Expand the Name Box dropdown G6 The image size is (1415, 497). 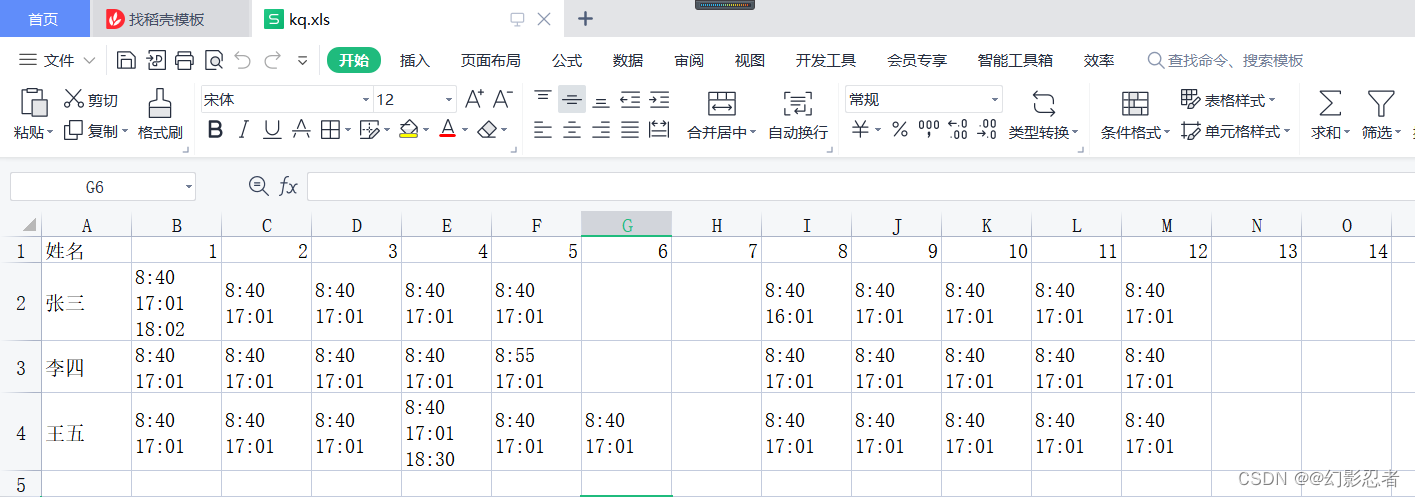coord(188,187)
